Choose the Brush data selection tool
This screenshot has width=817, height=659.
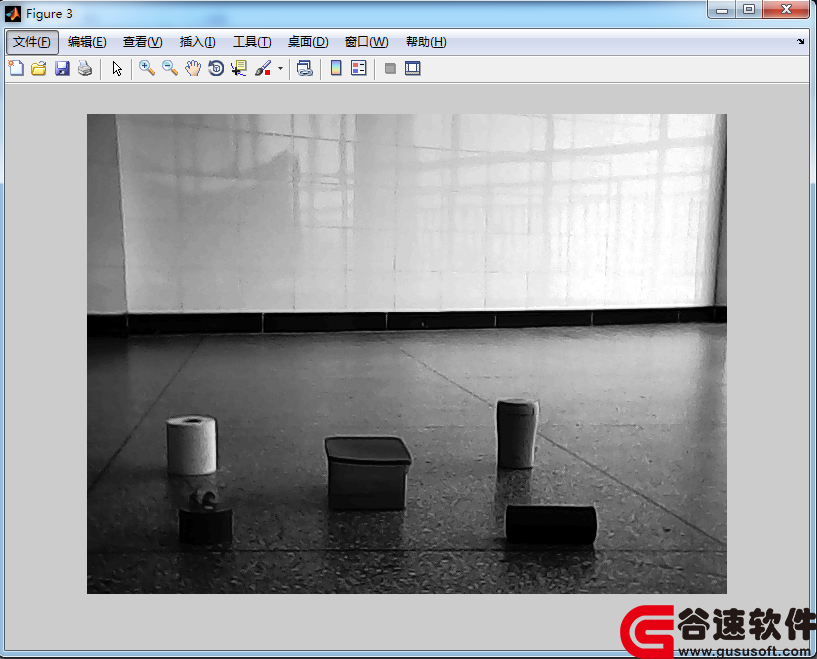point(263,68)
